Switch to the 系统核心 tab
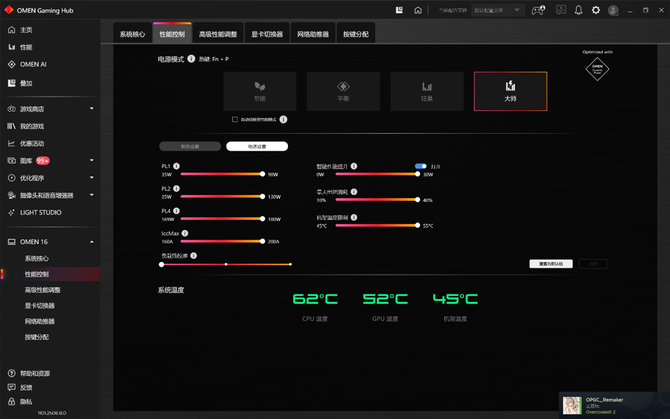 132,34
